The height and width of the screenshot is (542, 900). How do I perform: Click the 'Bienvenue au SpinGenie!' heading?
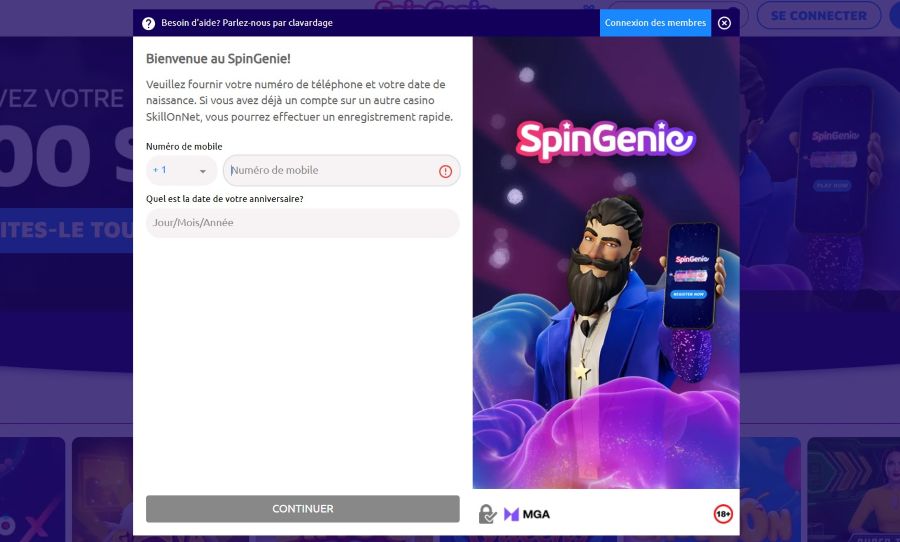(x=218, y=59)
